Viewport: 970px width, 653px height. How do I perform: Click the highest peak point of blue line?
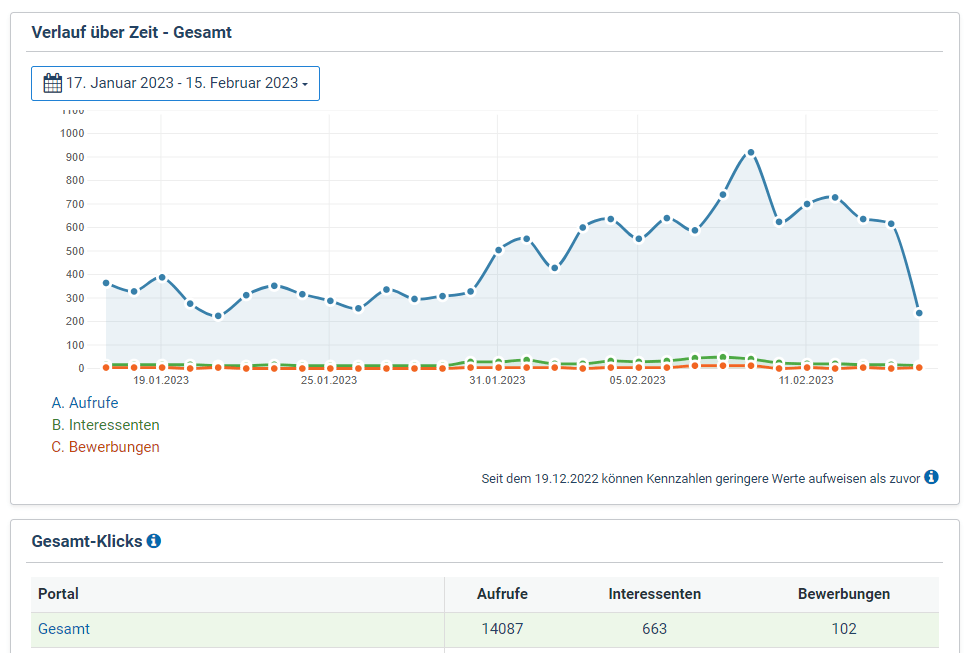pos(751,153)
